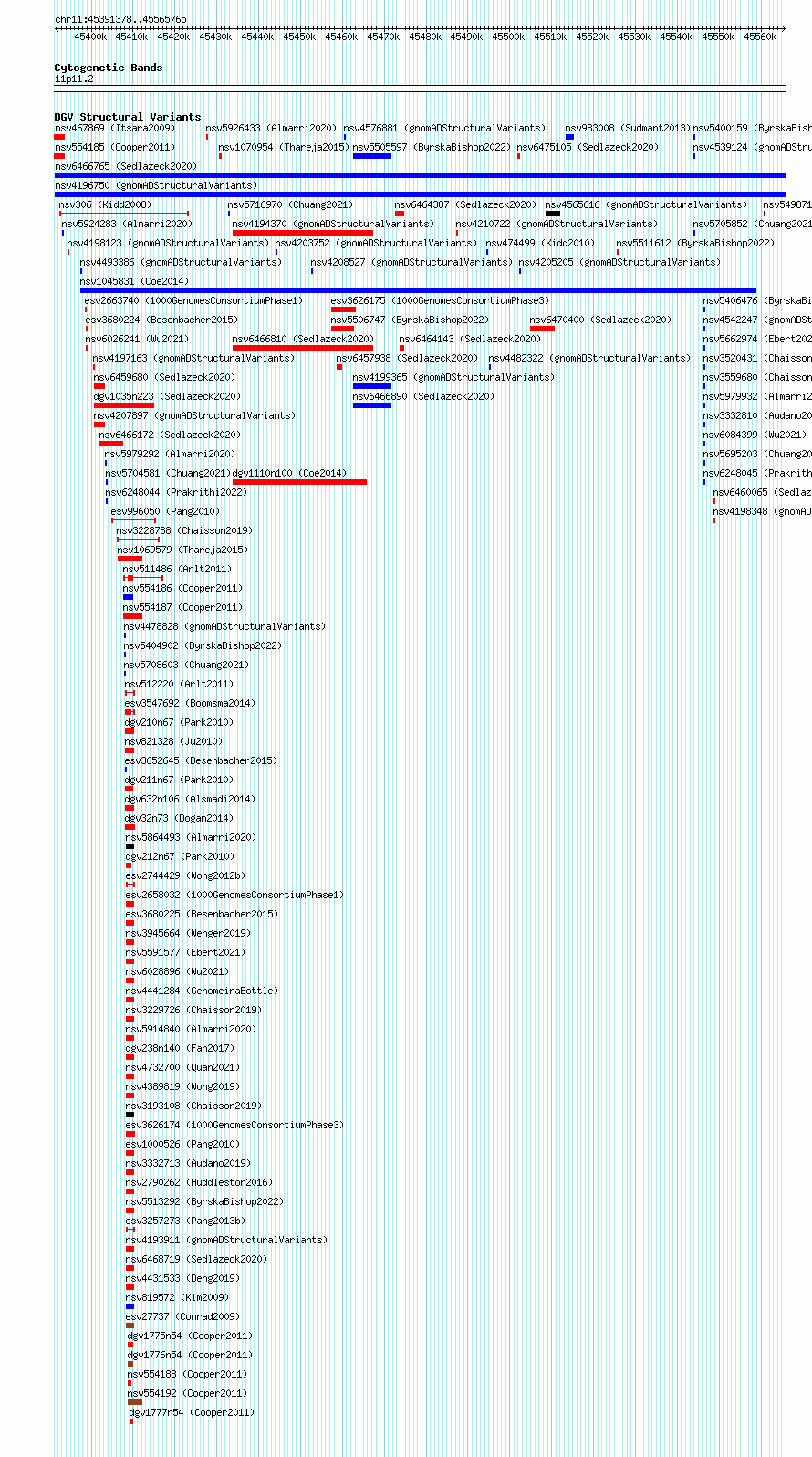Open variant nsv6464143 (Sedlazeck2020)

(470, 339)
